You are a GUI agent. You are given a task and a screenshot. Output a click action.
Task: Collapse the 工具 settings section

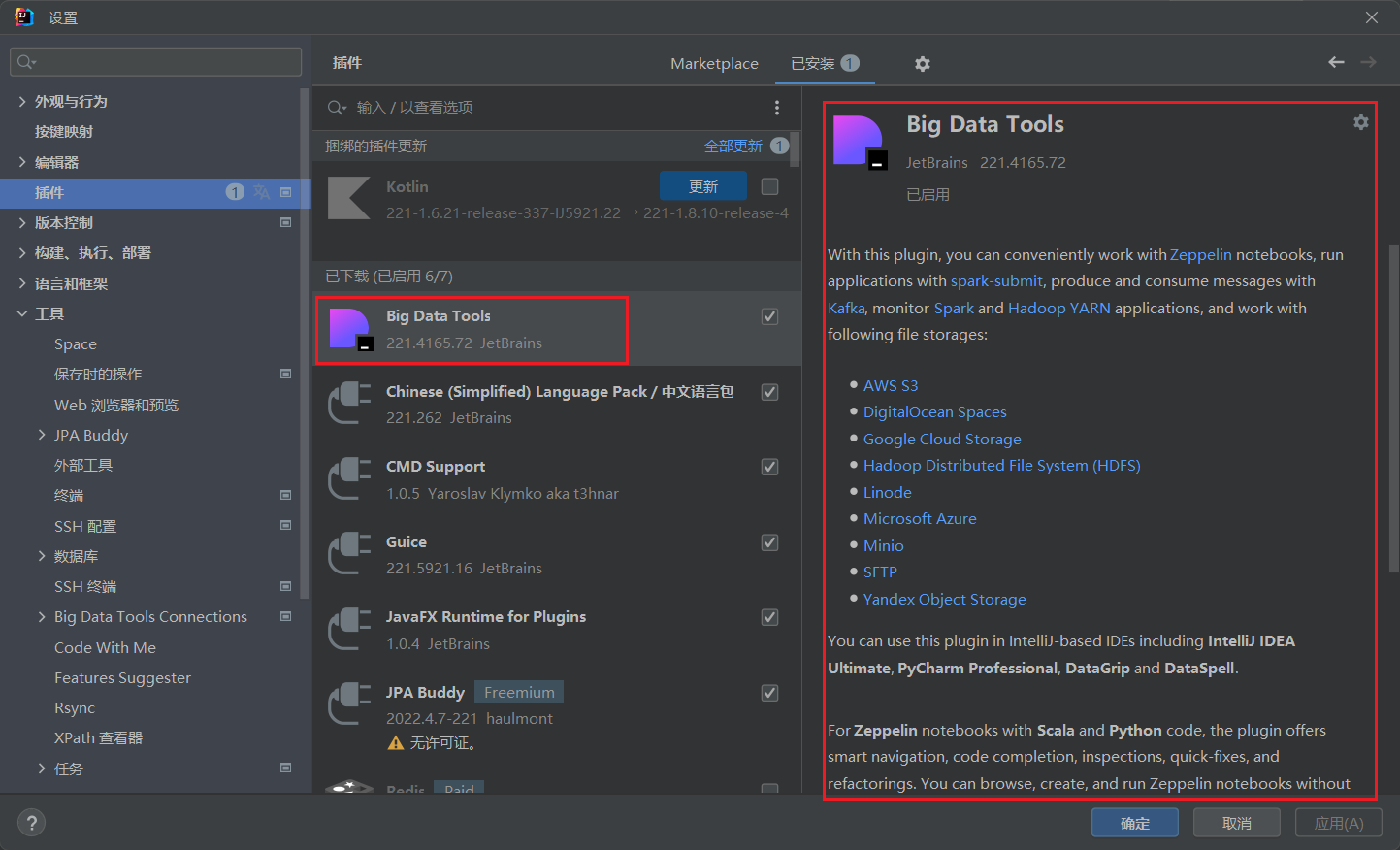pyautogui.click(x=22, y=314)
